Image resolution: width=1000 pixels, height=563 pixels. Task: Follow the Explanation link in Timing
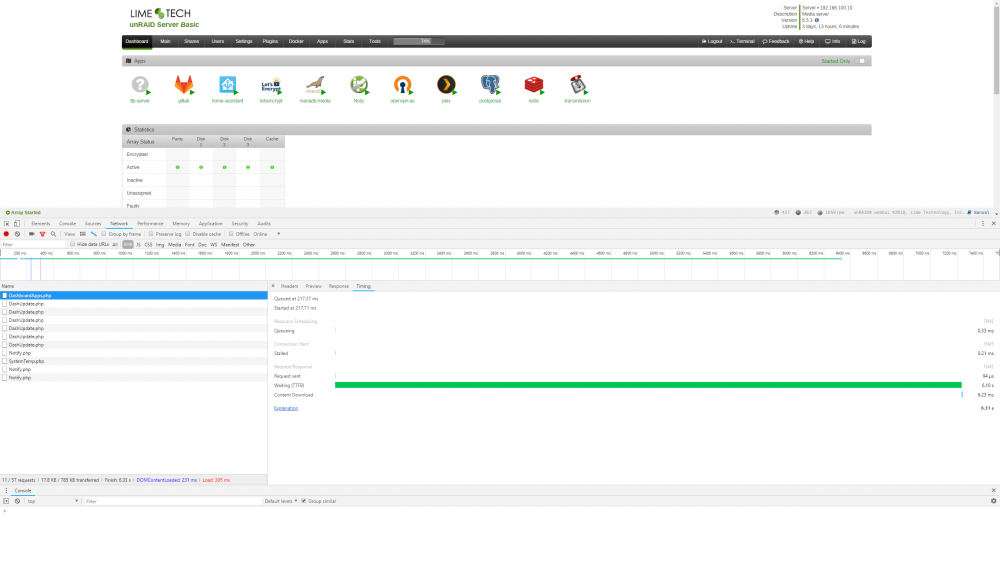click(286, 408)
